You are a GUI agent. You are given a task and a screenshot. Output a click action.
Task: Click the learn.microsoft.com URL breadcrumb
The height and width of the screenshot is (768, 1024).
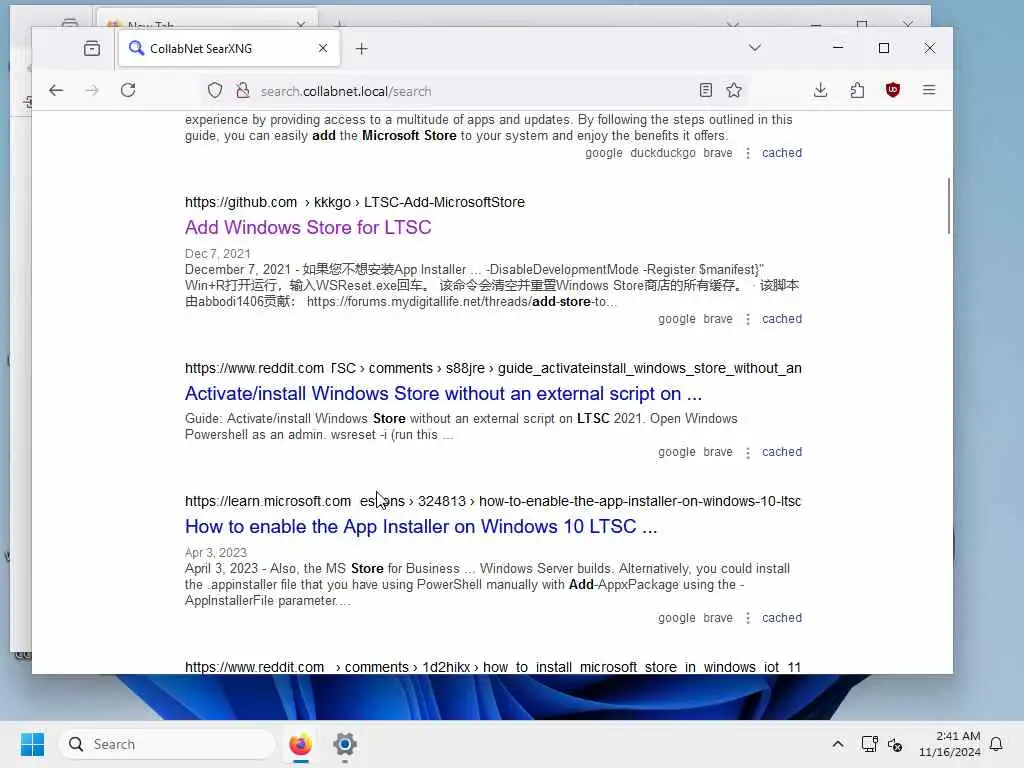pos(493,502)
